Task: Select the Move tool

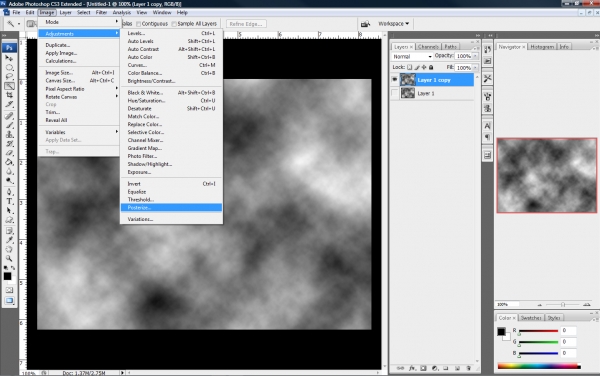Action: [x=9, y=58]
